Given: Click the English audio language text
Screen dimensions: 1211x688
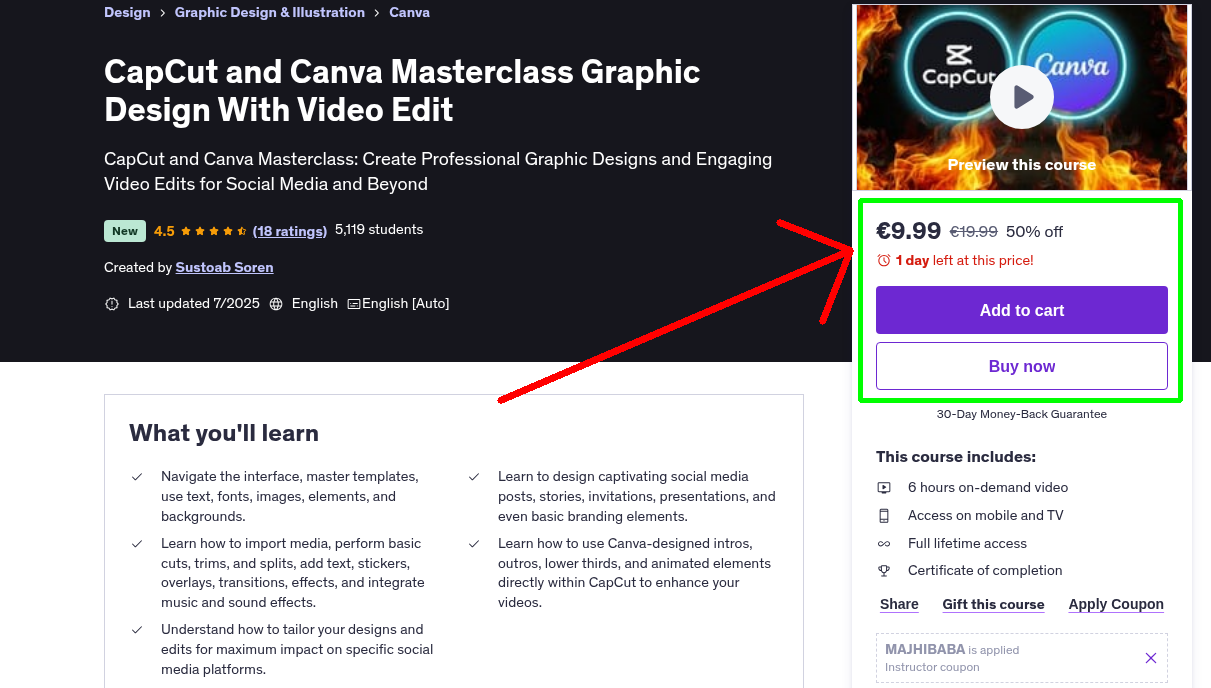Looking at the screenshot, I should click(315, 304).
